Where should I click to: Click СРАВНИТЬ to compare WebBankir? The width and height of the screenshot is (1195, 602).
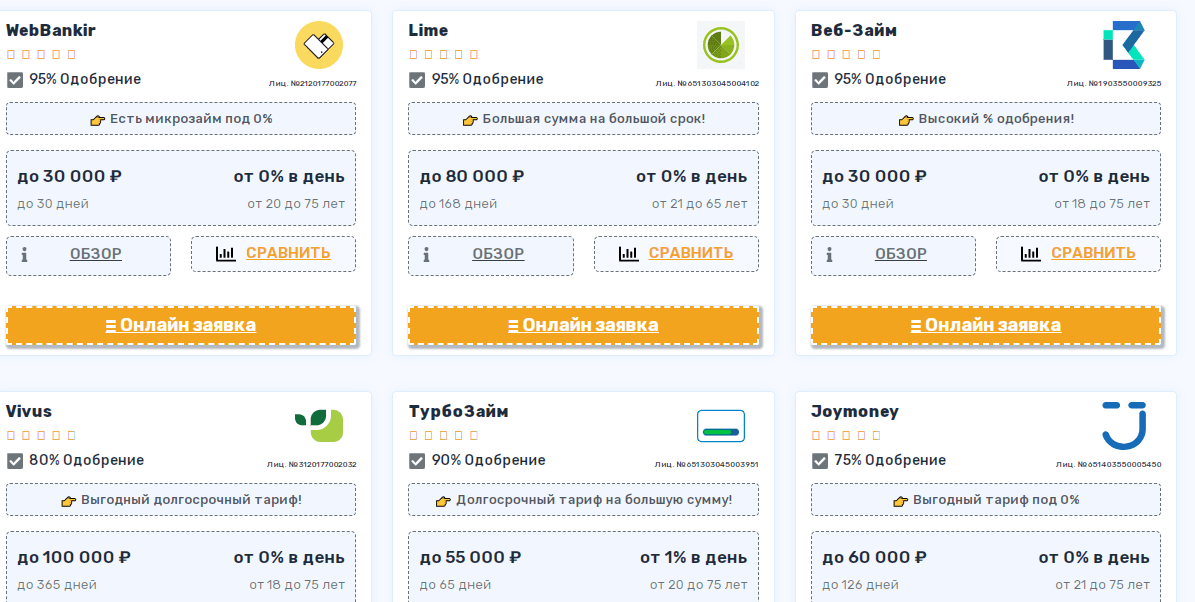(288, 253)
